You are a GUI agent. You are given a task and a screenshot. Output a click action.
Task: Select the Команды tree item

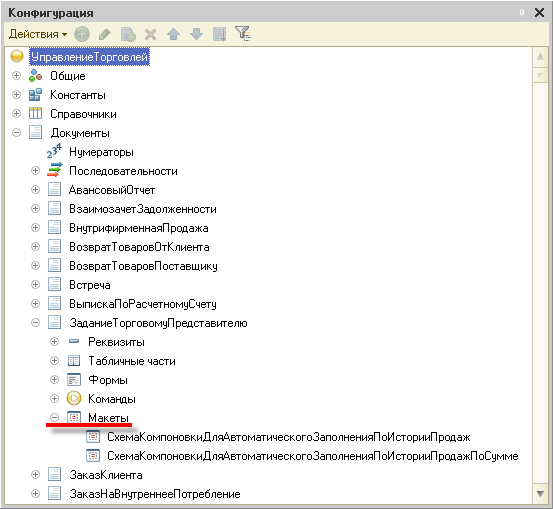click(x=112, y=399)
